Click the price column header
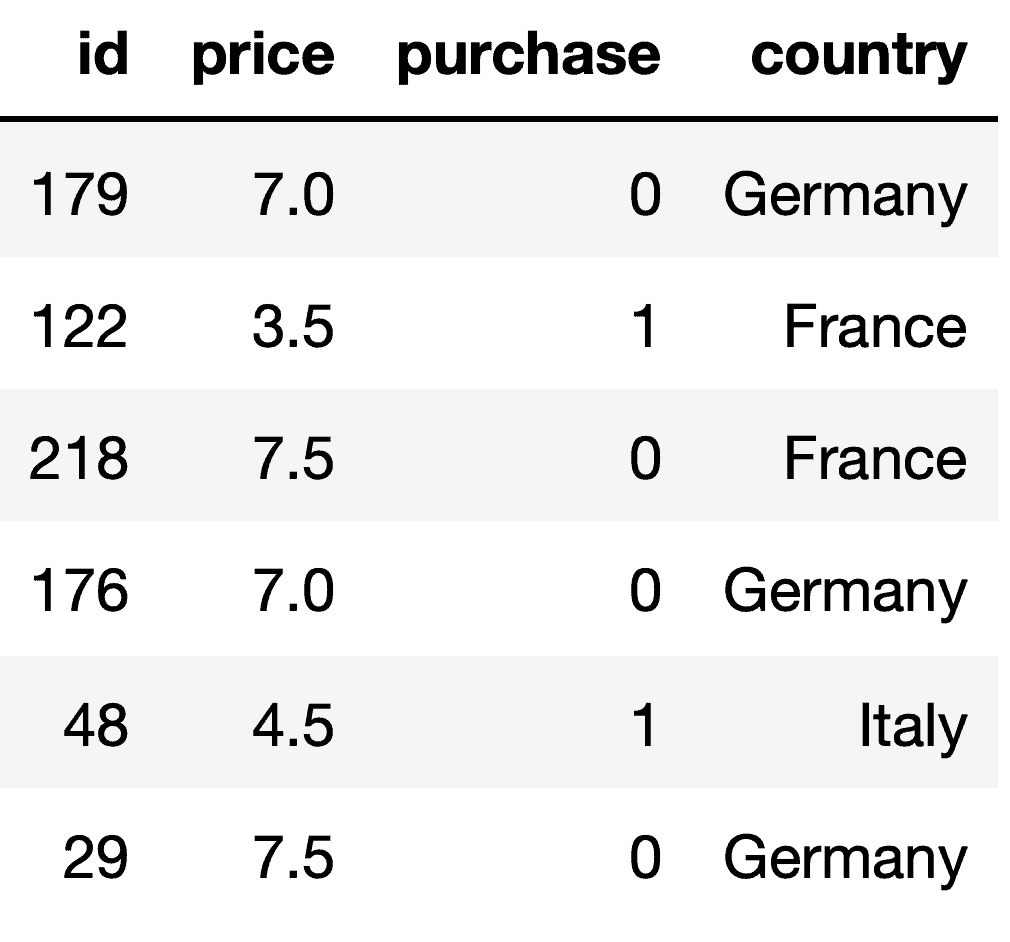1010x942 pixels. [263, 57]
